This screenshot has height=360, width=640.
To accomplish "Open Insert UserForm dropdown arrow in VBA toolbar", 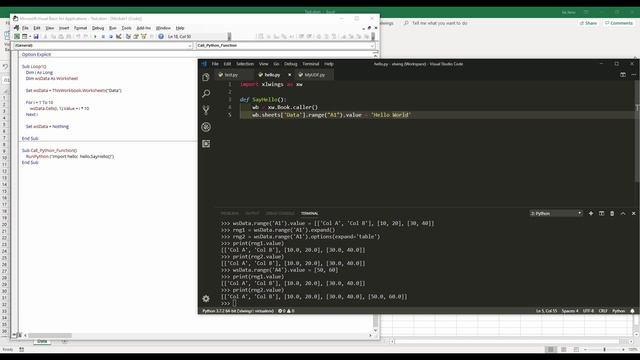I will pos(30,37).
